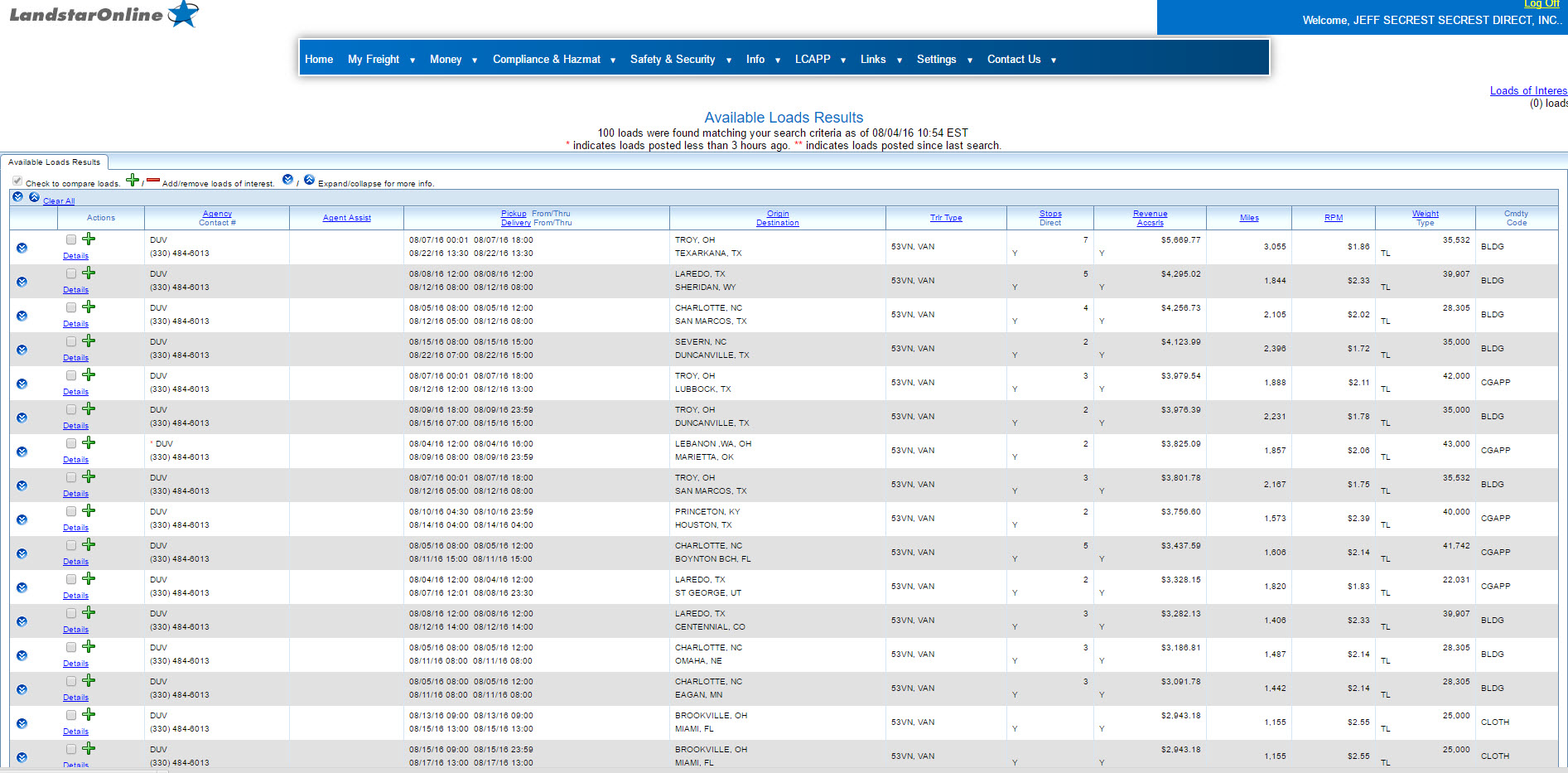Viewport: 1568px width, 773px height.
Task: Open the Settings dropdown menu
Action: point(937,59)
